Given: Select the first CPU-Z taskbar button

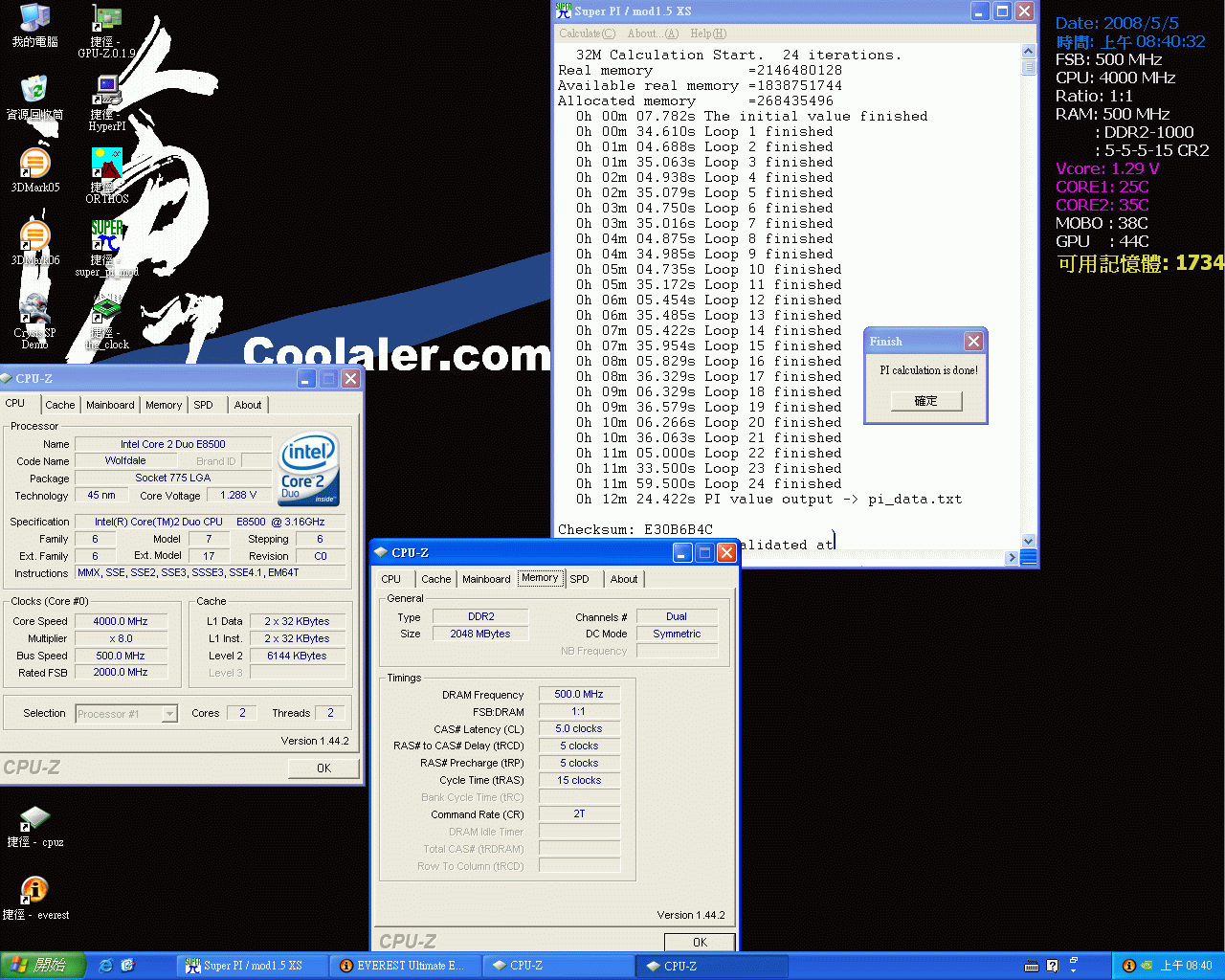Looking at the screenshot, I should point(559,966).
